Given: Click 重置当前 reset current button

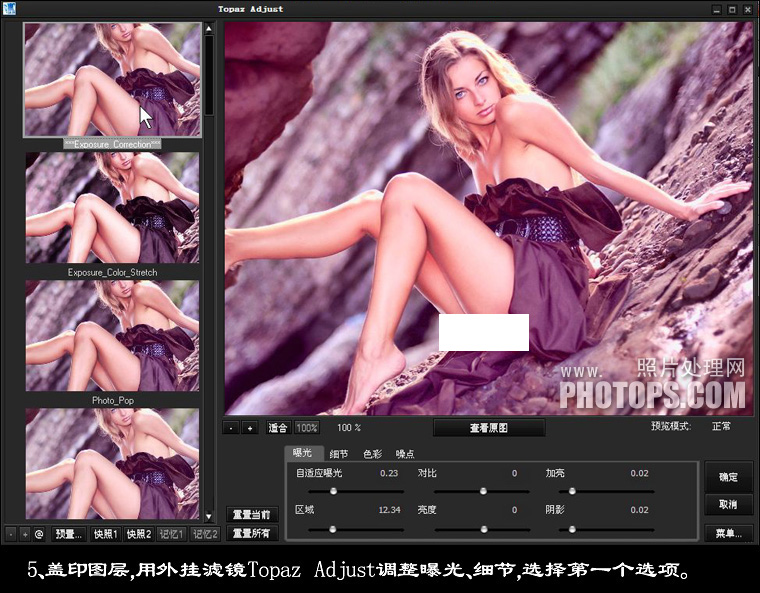Looking at the screenshot, I should (252, 514).
